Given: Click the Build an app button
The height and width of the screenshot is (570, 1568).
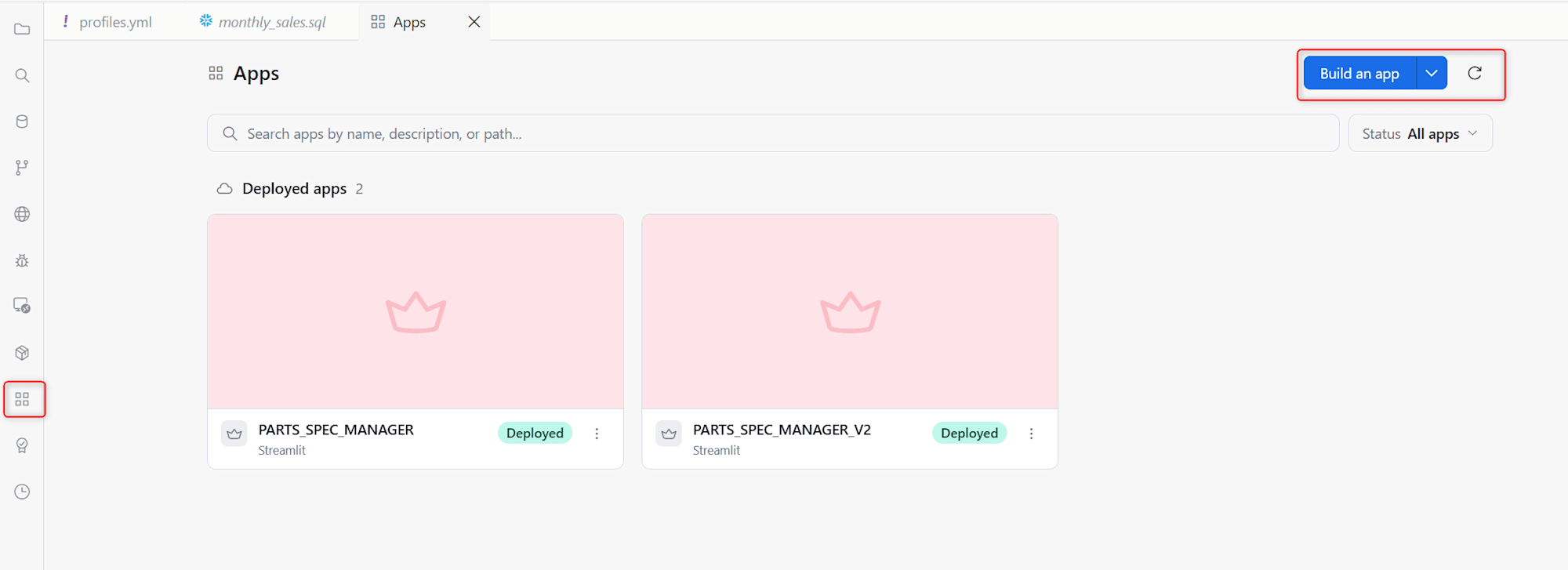Looking at the screenshot, I should (x=1359, y=73).
